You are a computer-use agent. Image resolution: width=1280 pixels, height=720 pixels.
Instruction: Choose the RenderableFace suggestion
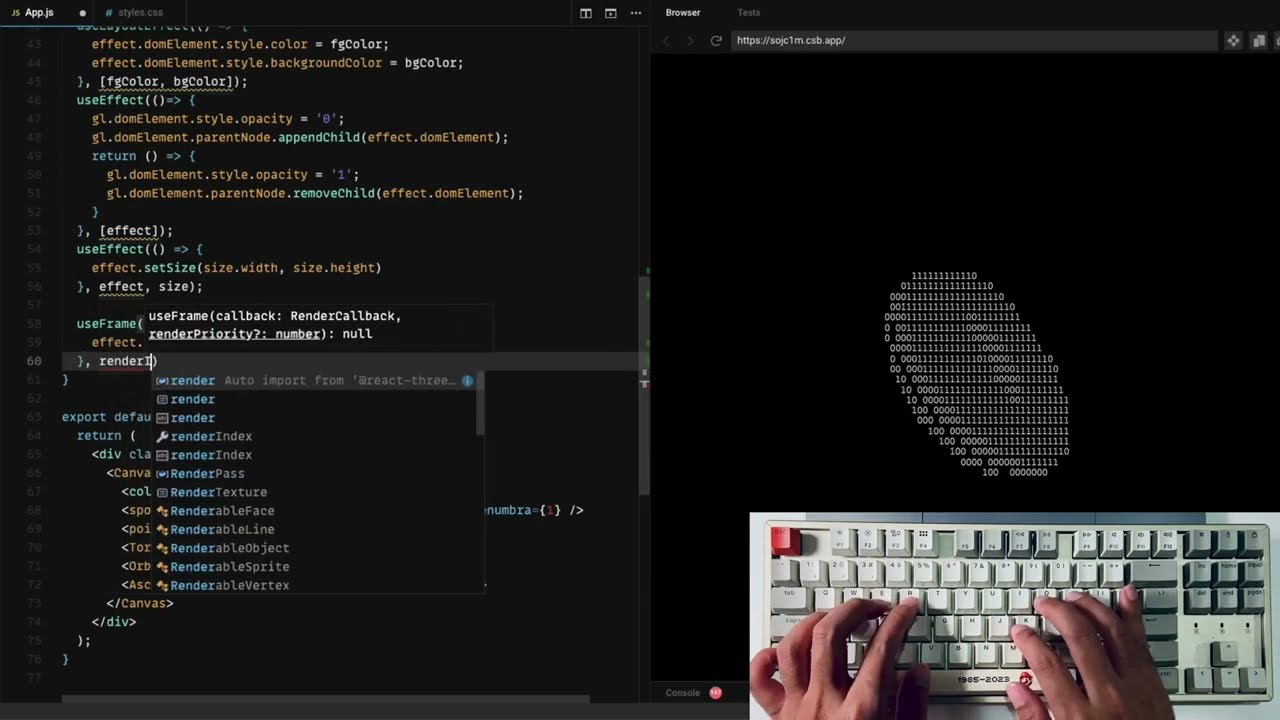click(x=315, y=511)
